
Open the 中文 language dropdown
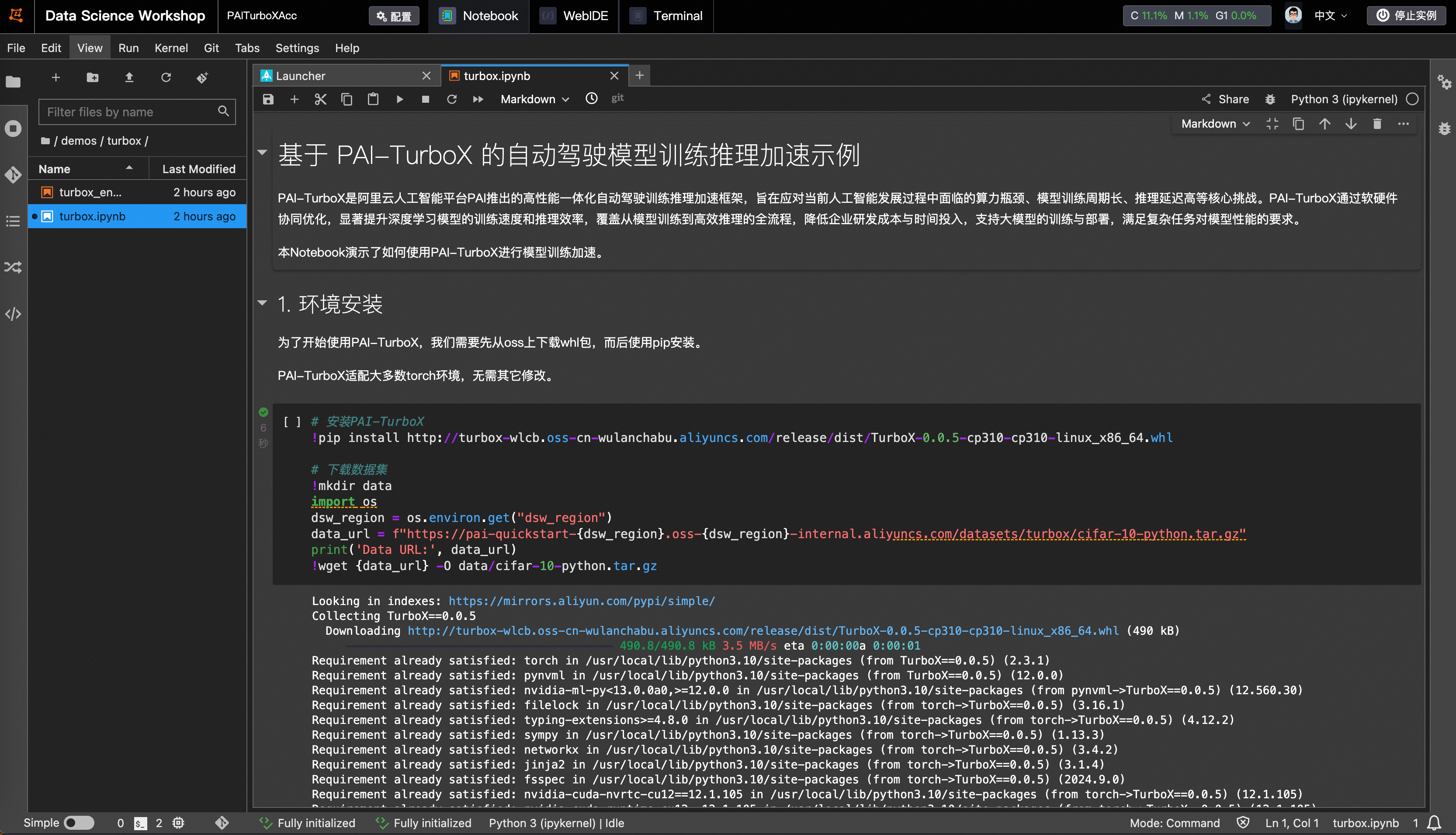(x=1330, y=15)
